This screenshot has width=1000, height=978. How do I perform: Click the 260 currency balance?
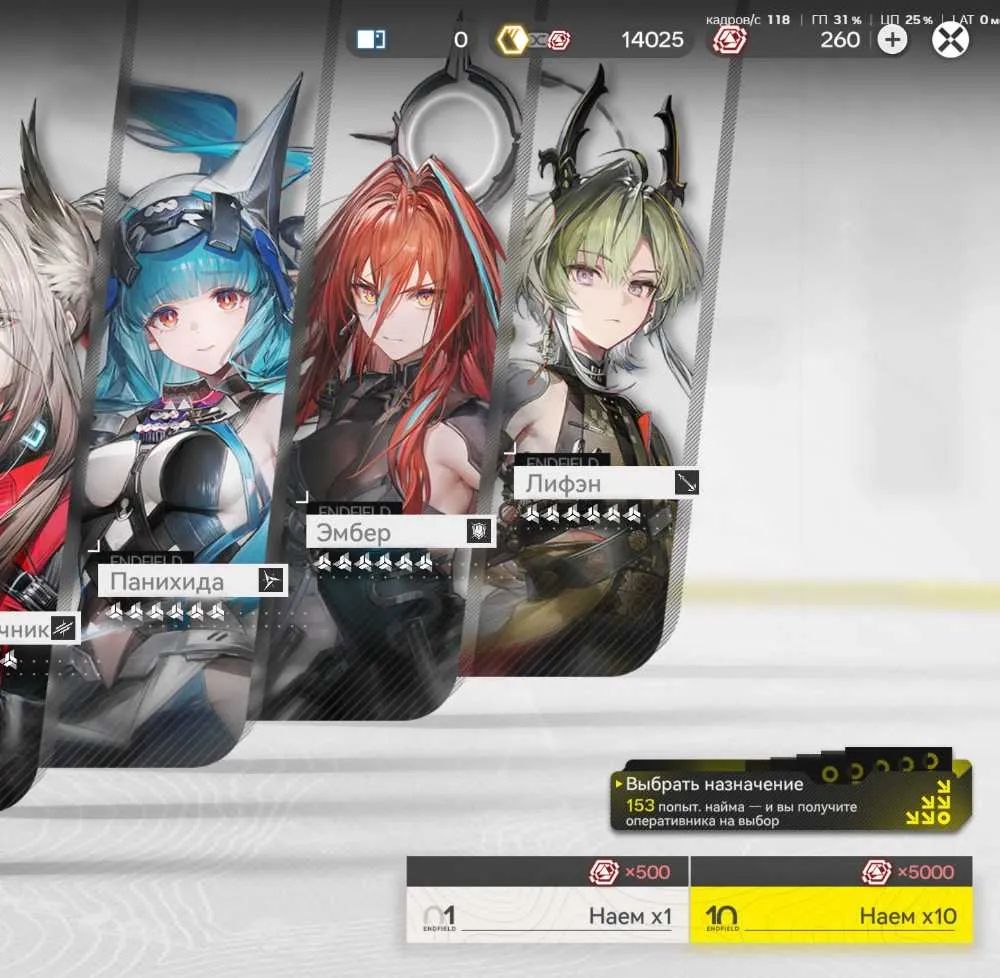point(840,40)
